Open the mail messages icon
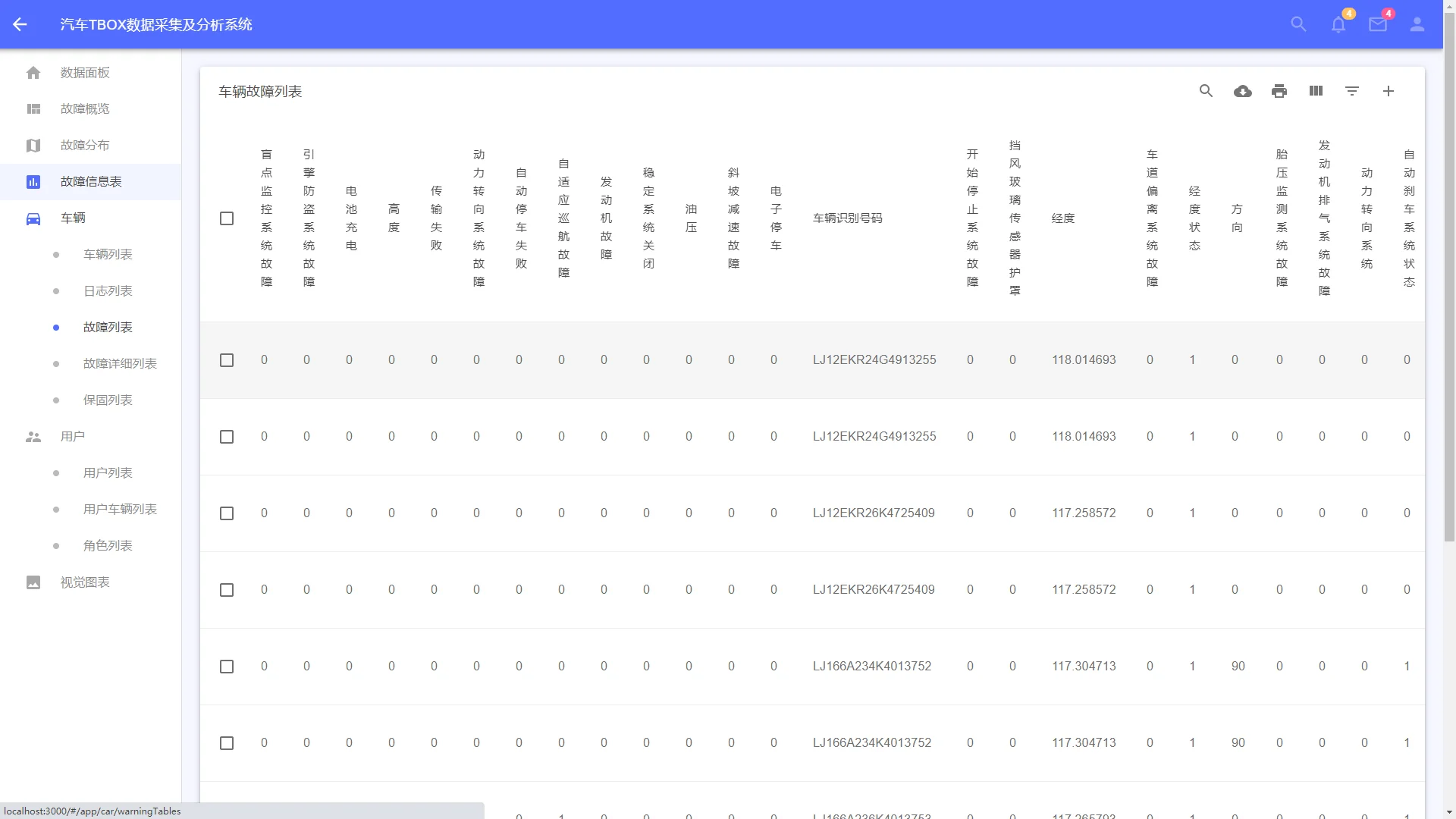 pos(1378,24)
